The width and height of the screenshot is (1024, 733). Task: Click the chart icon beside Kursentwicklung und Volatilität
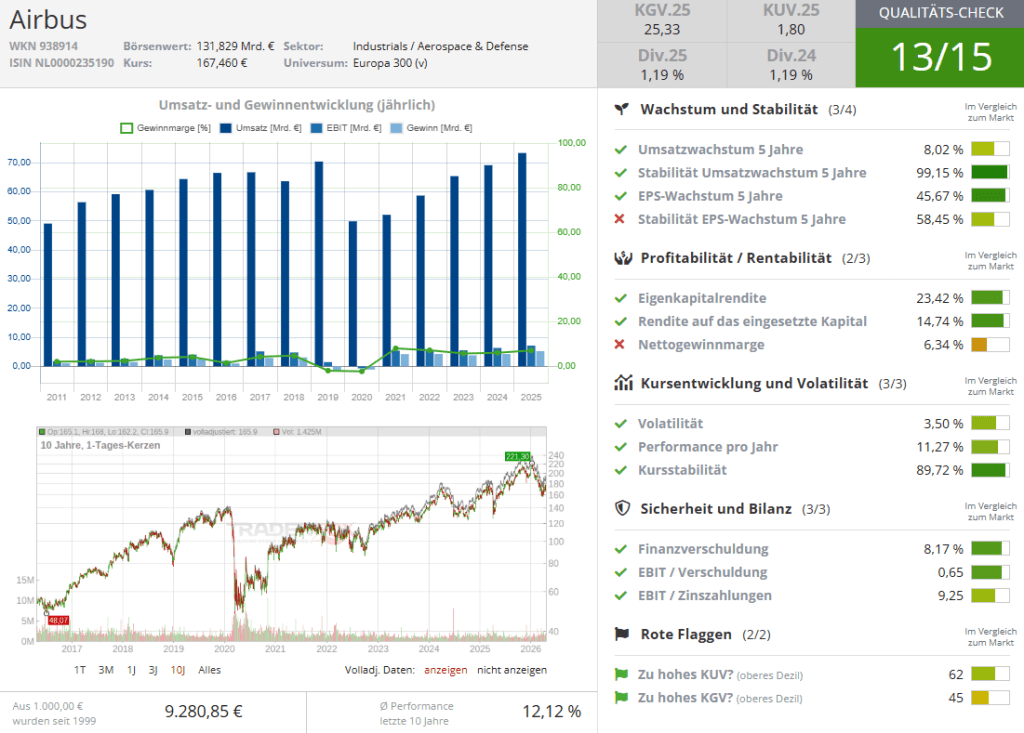622,383
